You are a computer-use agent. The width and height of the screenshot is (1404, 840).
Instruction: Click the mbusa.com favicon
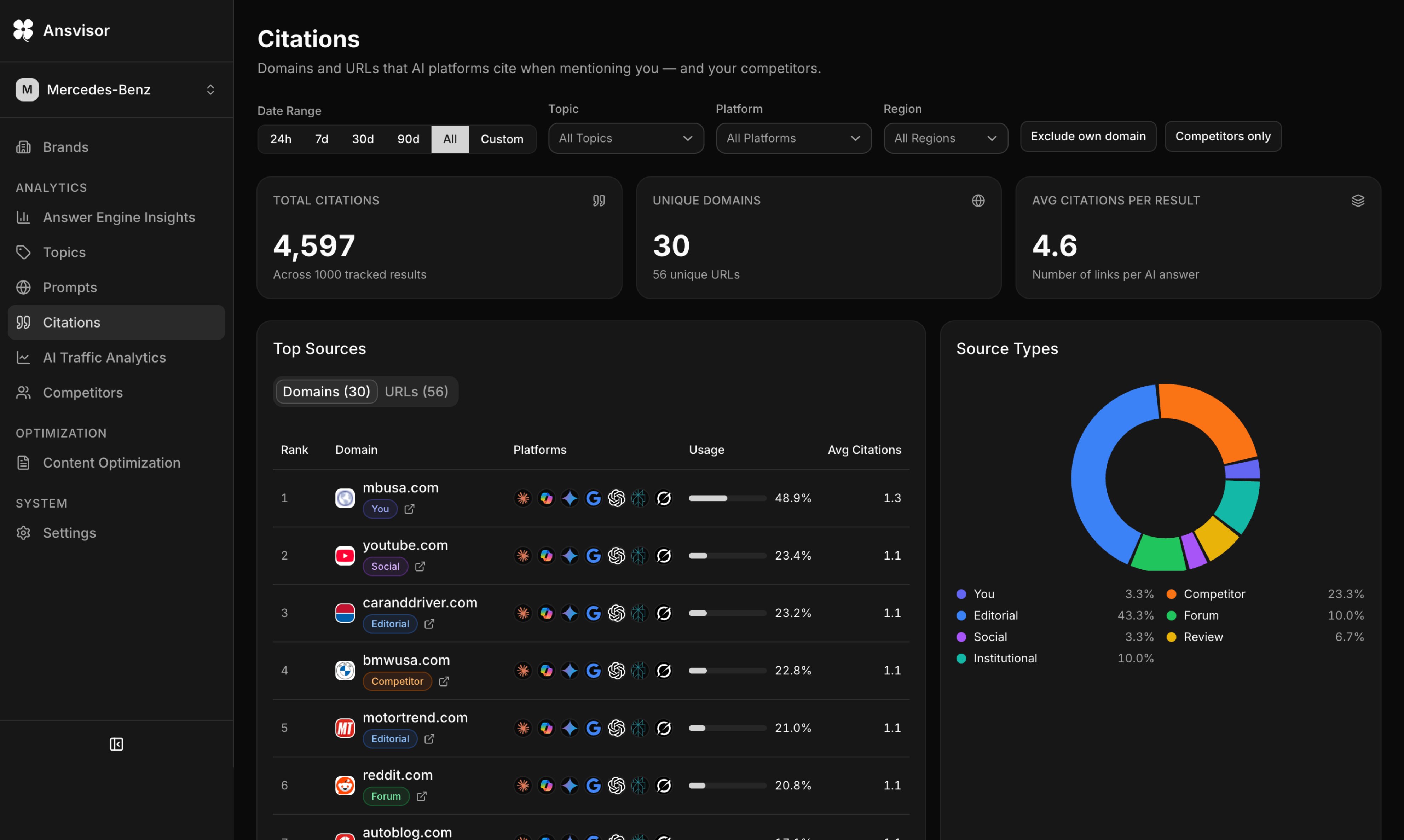(345, 498)
